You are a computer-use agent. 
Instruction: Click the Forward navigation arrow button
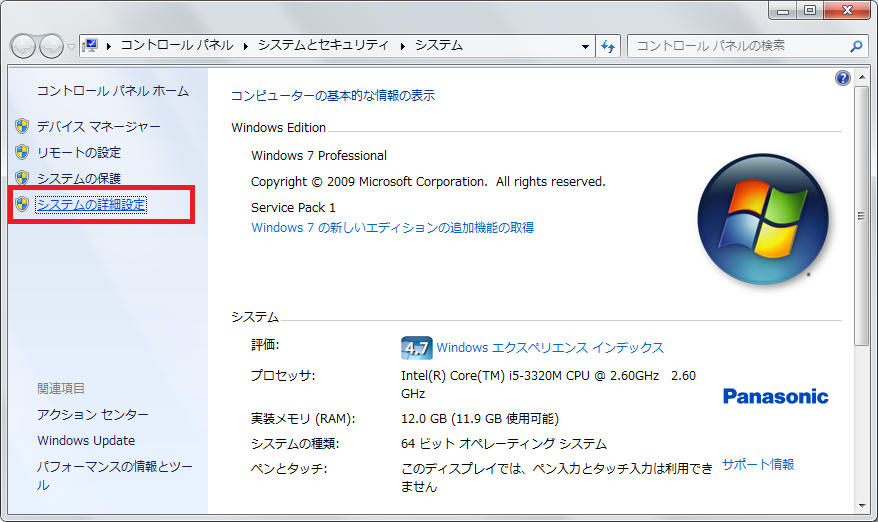50,46
